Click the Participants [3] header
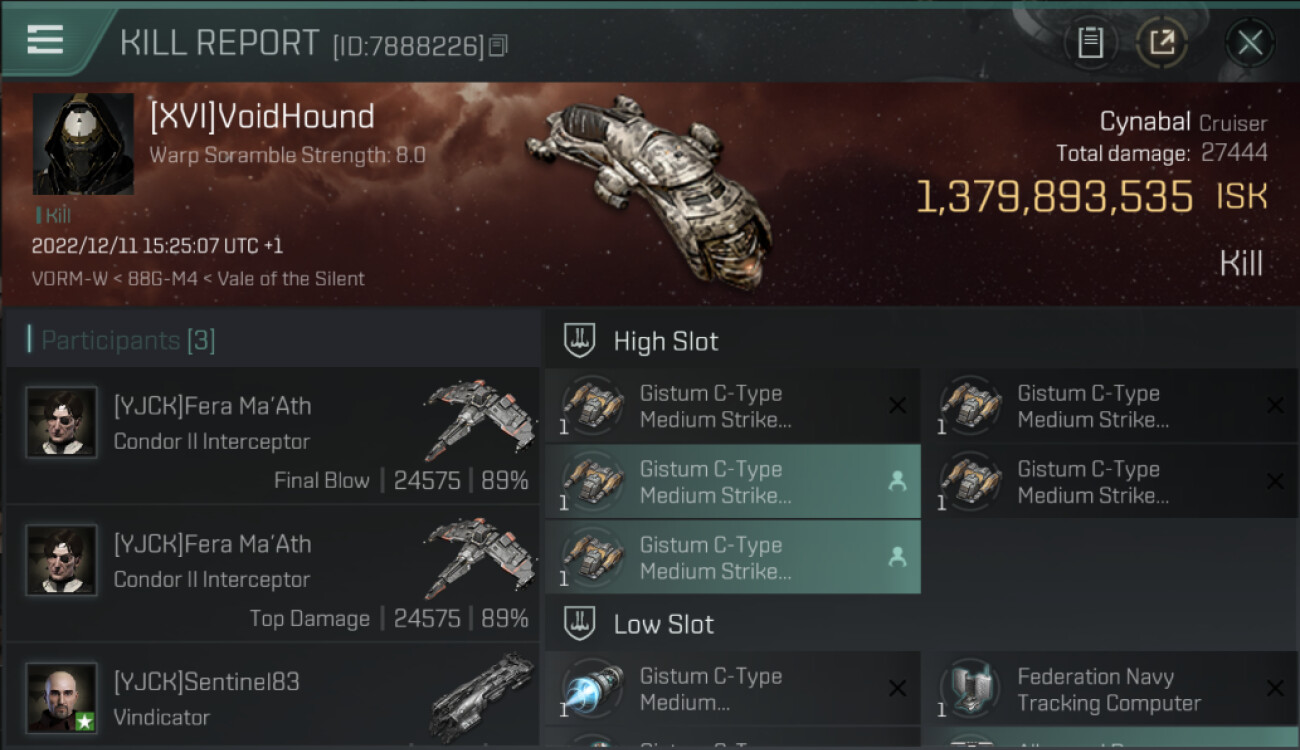1300x750 pixels. [122, 340]
